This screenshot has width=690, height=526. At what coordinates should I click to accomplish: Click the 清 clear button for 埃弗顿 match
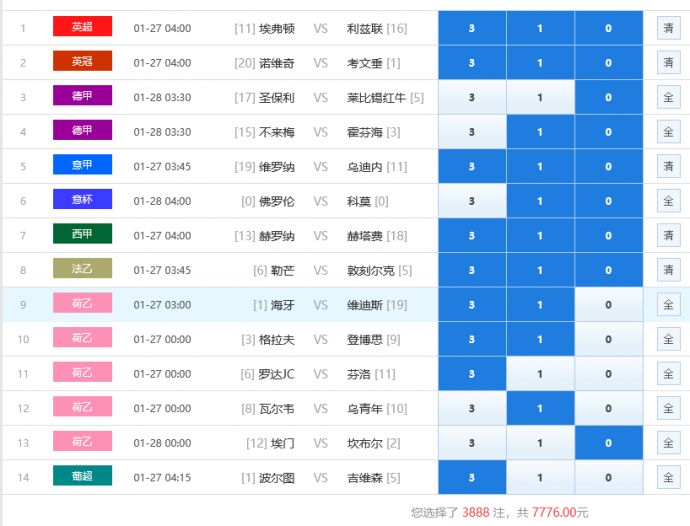coord(668,28)
